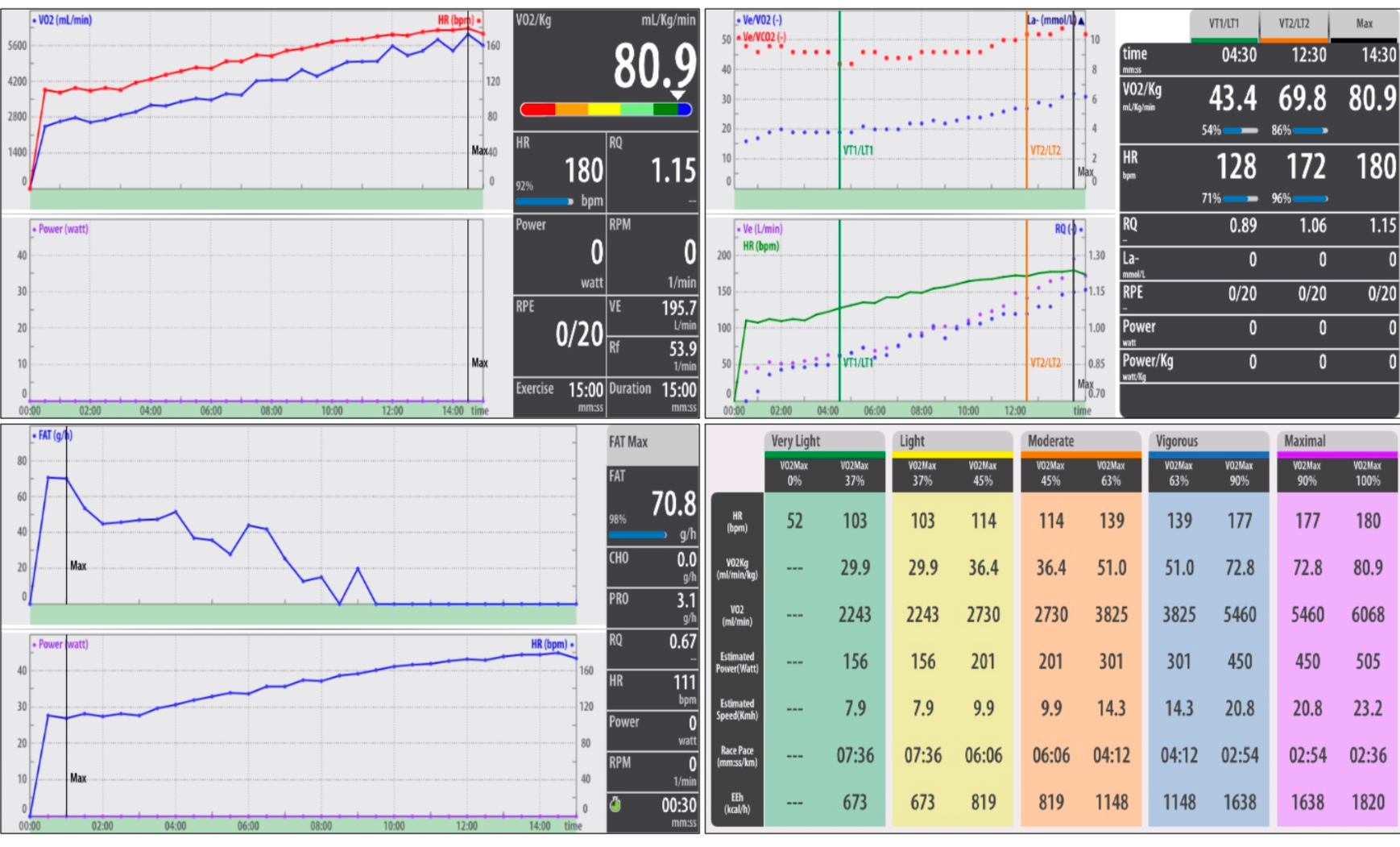Open the Moderate zone tab
Viewport: 1400px width, 847px height.
(1081, 442)
